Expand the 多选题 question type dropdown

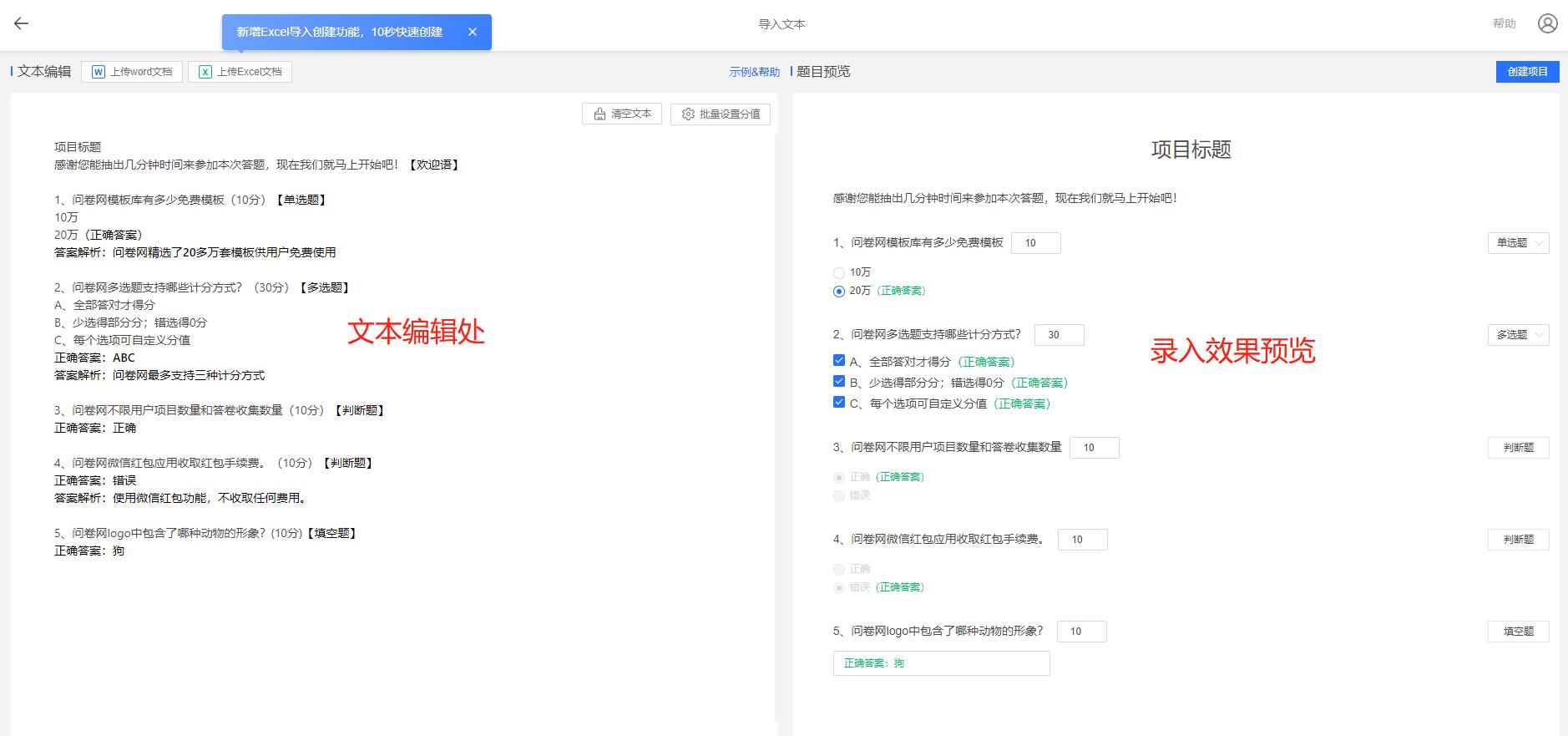(x=1518, y=335)
